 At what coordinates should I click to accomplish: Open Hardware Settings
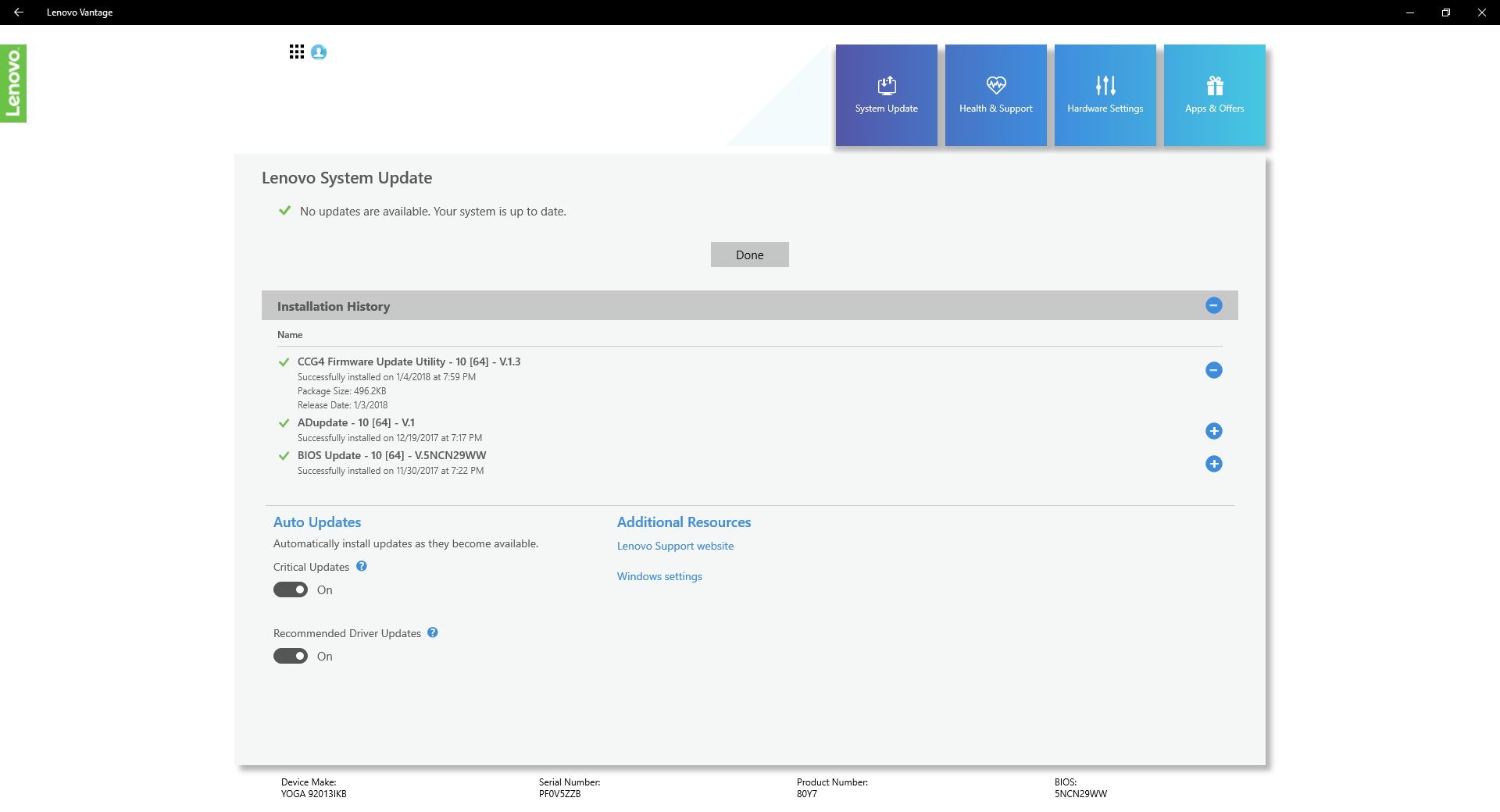coord(1105,94)
